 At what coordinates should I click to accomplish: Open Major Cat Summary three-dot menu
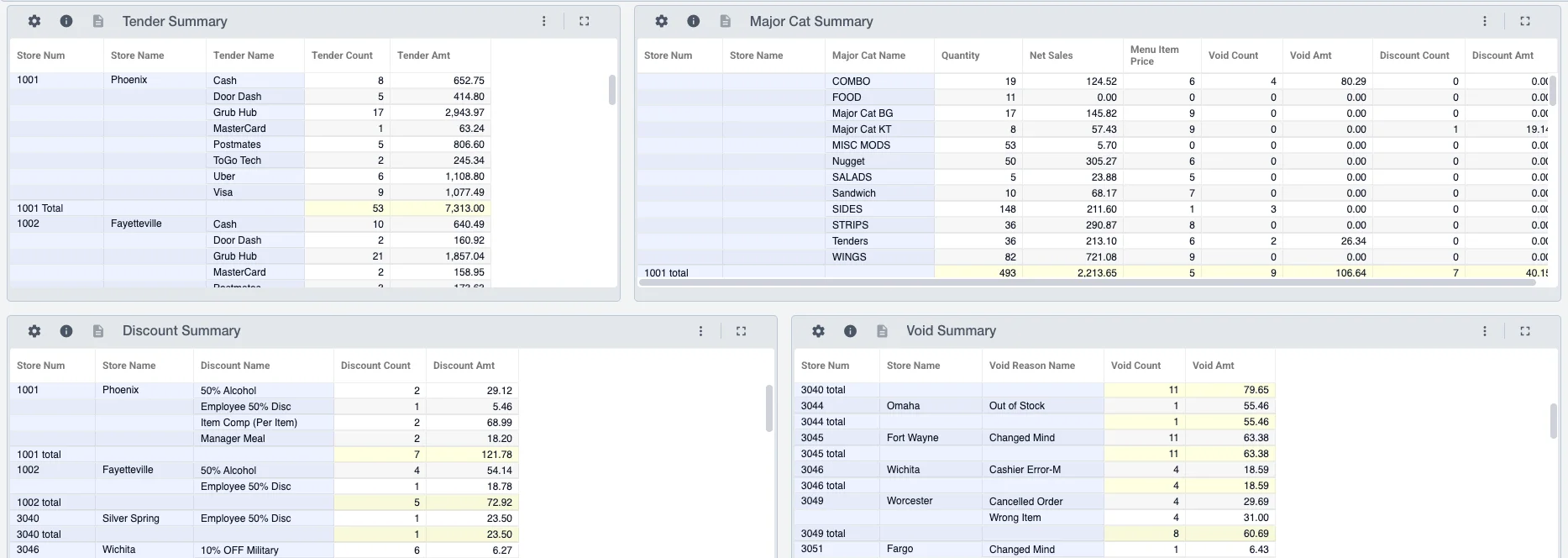1485,21
